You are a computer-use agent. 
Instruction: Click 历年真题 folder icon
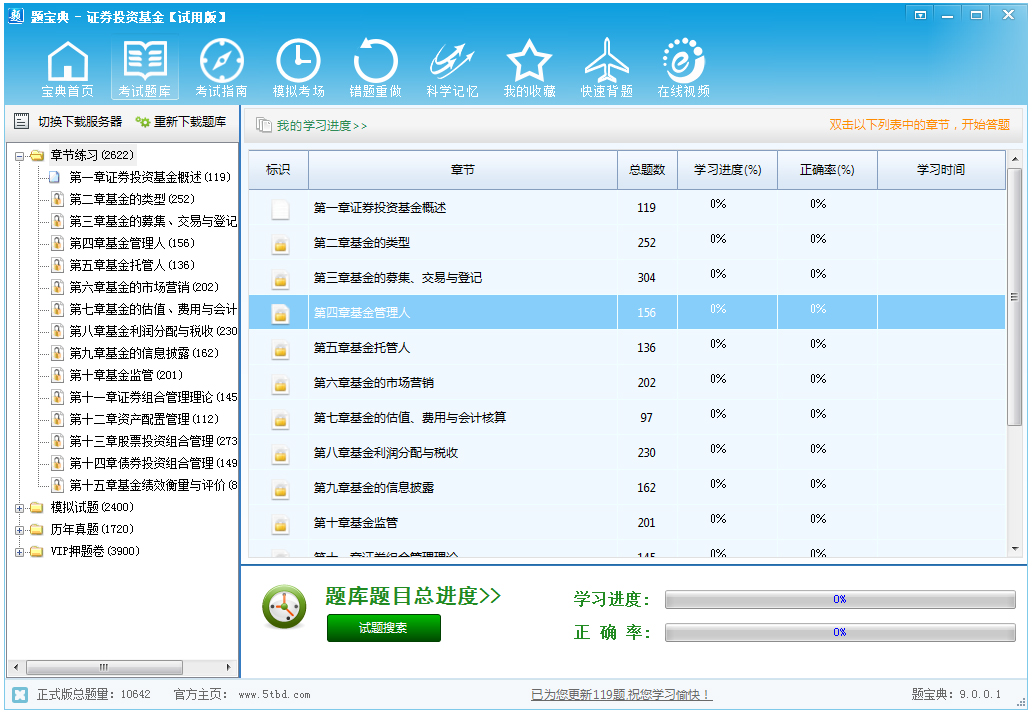pyautogui.click(x=37, y=529)
